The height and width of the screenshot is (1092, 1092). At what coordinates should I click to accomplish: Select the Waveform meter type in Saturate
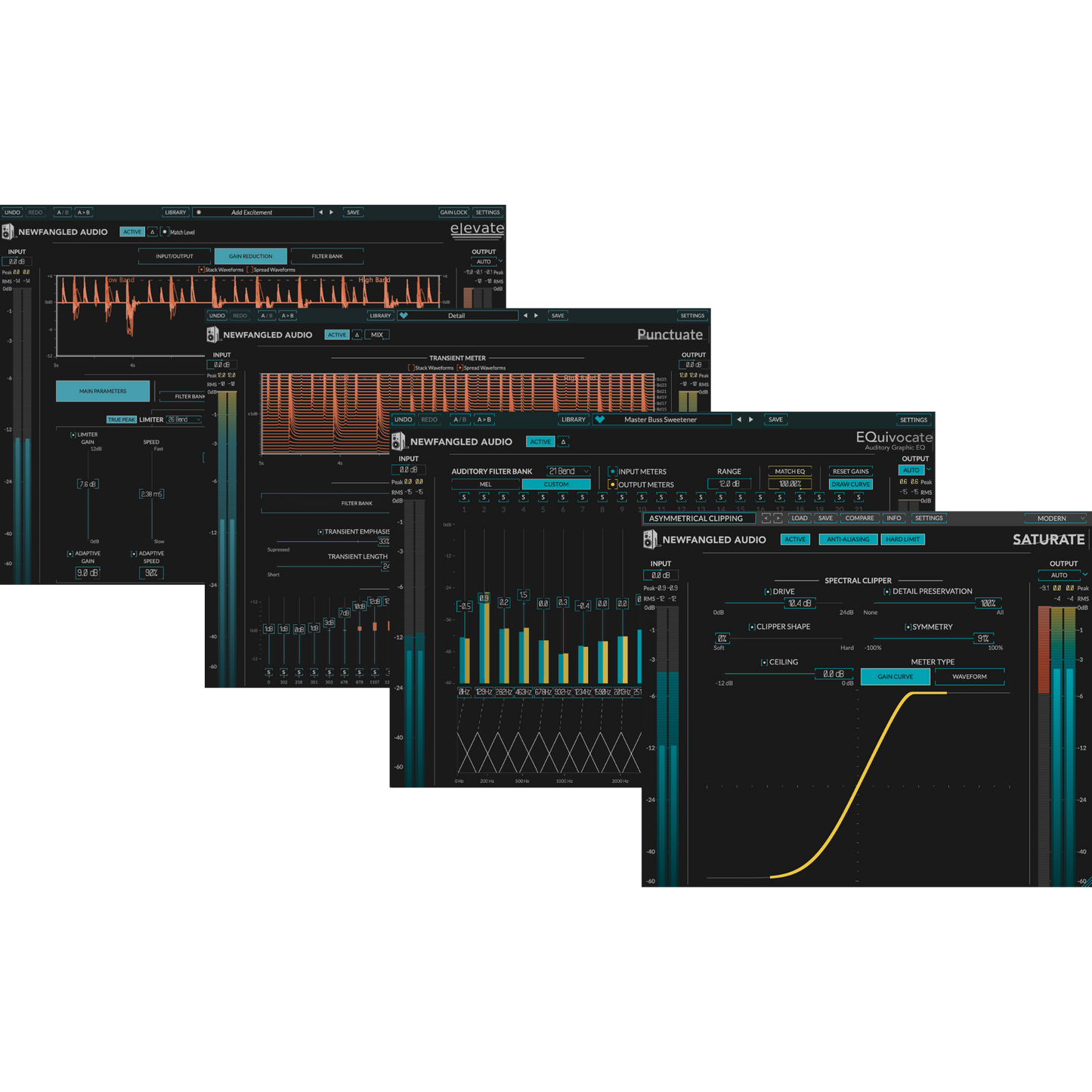pos(969,676)
